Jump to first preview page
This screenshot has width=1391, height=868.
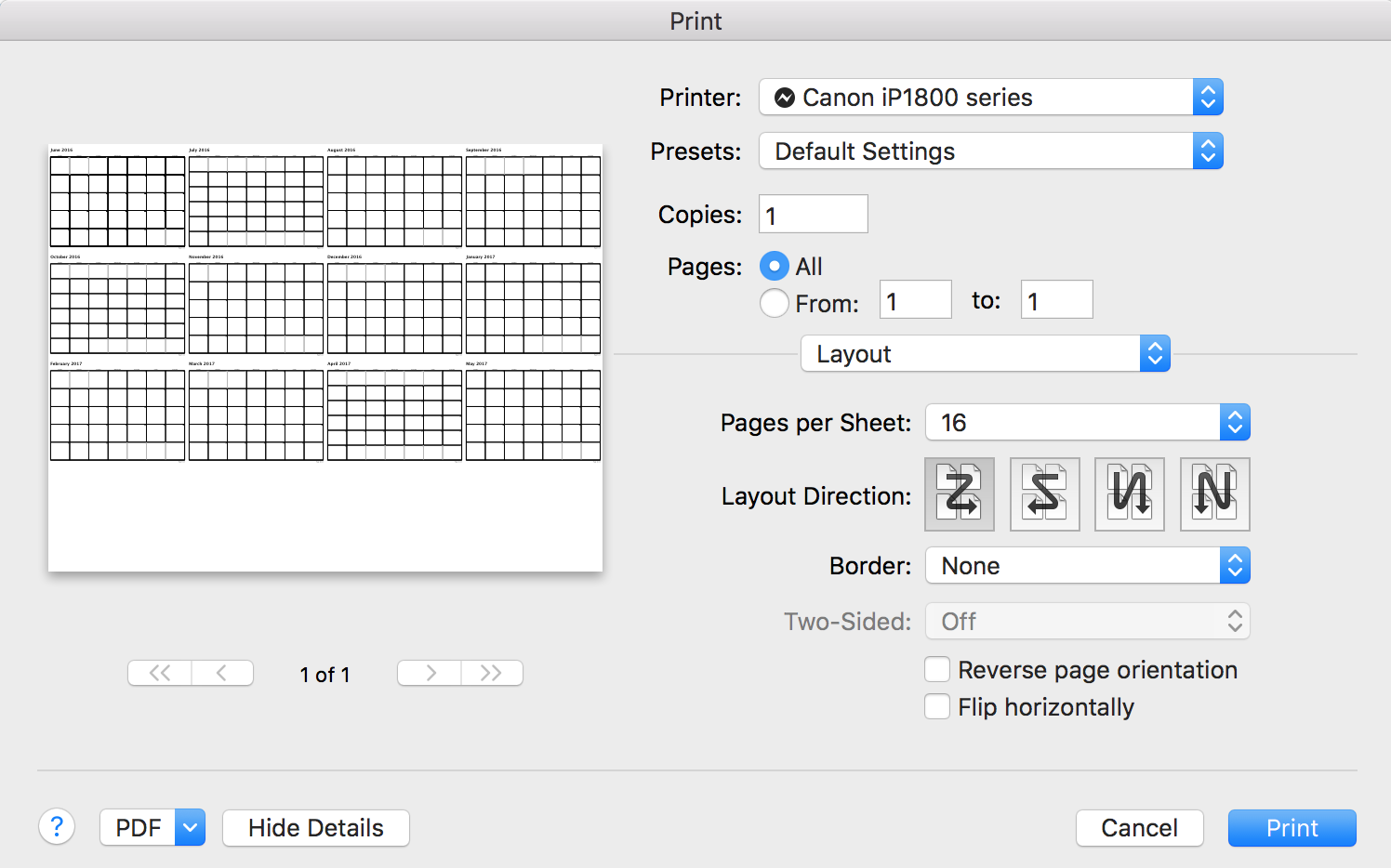[x=160, y=673]
